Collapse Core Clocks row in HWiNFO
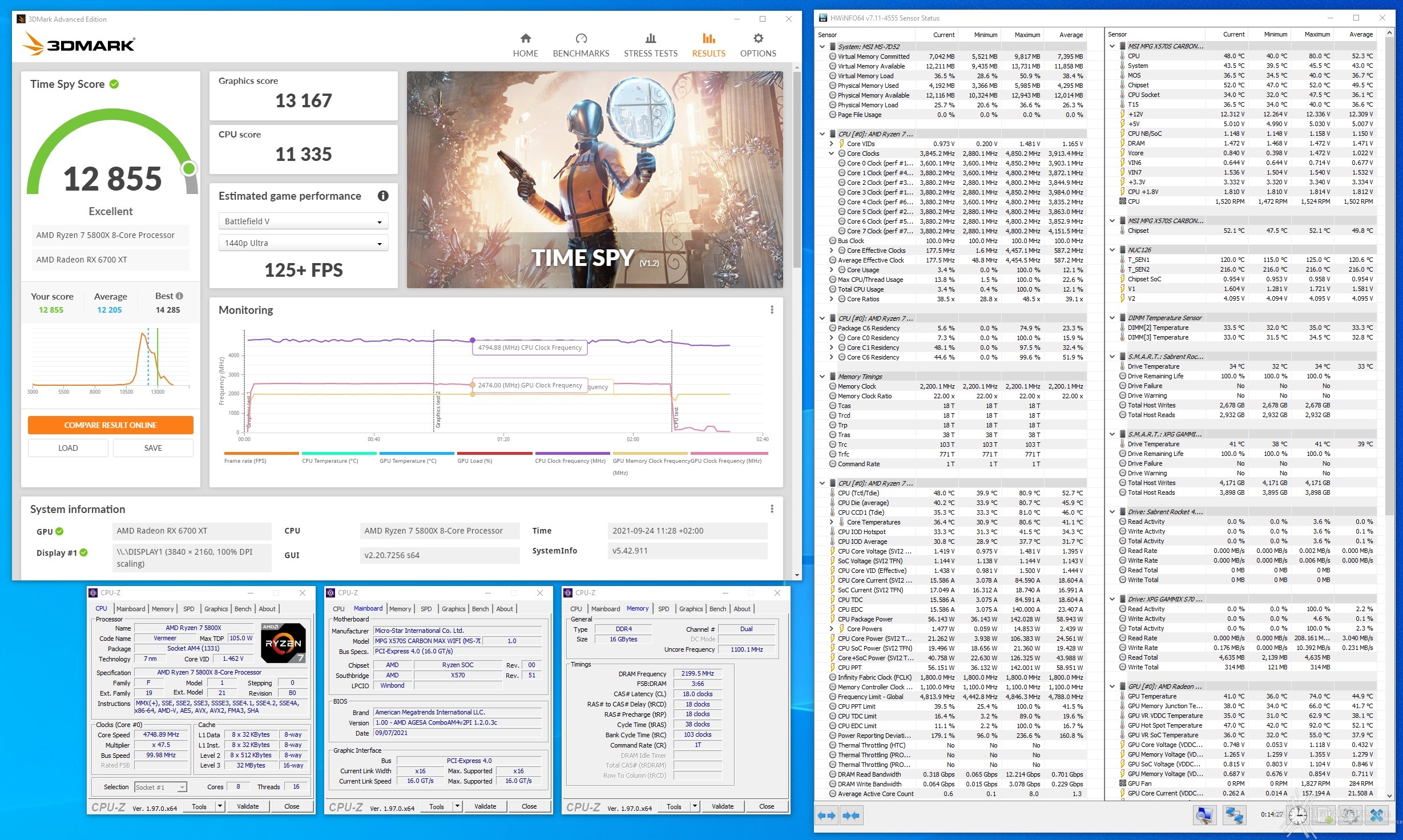 (x=831, y=154)
